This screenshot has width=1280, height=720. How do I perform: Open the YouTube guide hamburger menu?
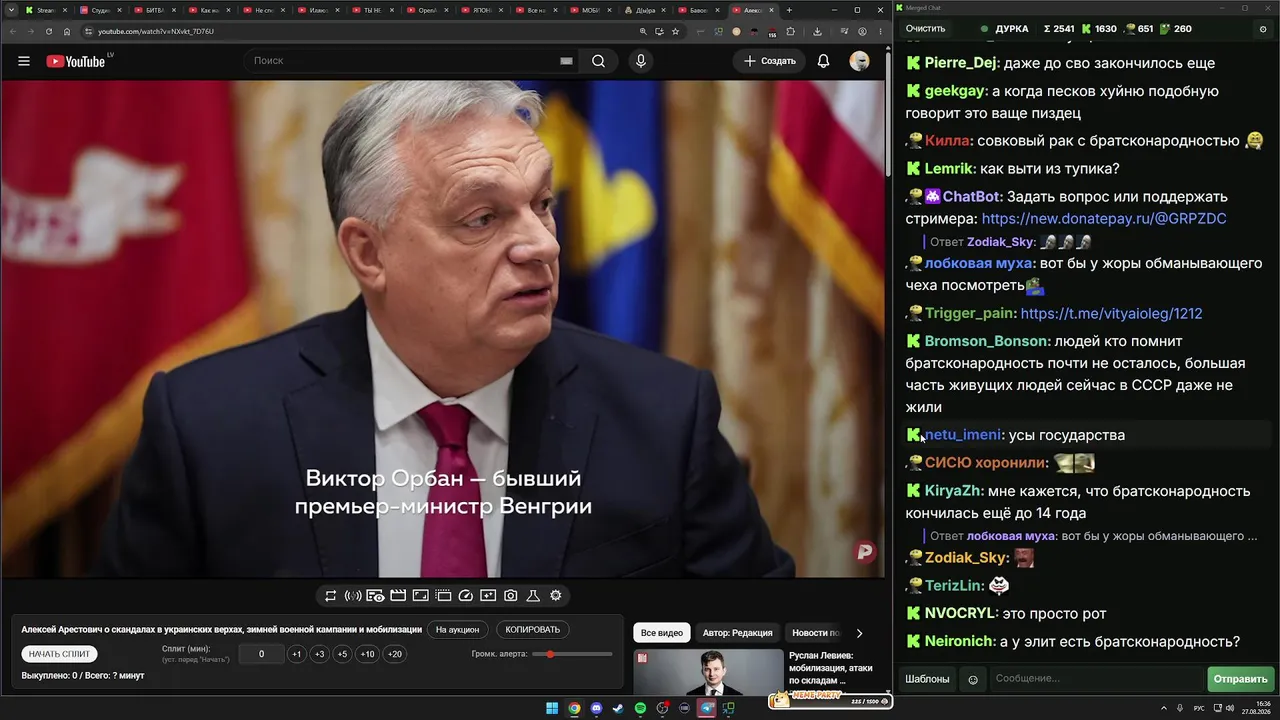[24, 61]
